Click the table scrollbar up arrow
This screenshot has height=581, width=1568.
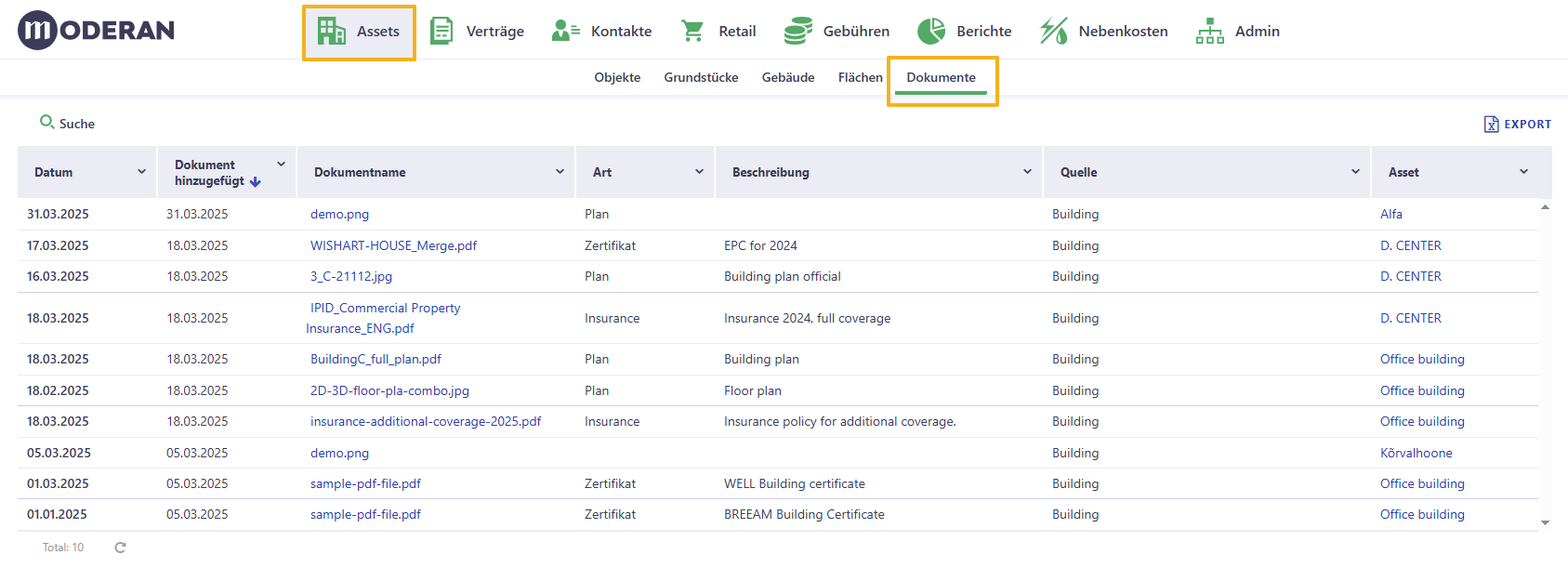pos(1545,207)
